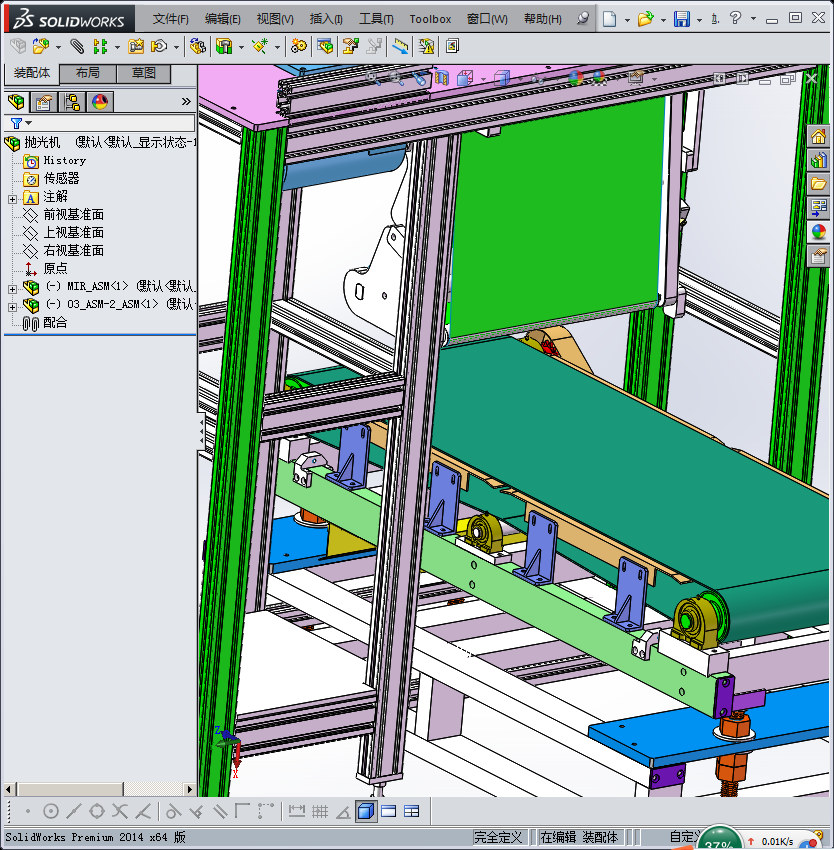The height and width of the screenshot is (850, 834).
Task: Click the Linear Component Pattern icon
Action: [x=100, y=47]
